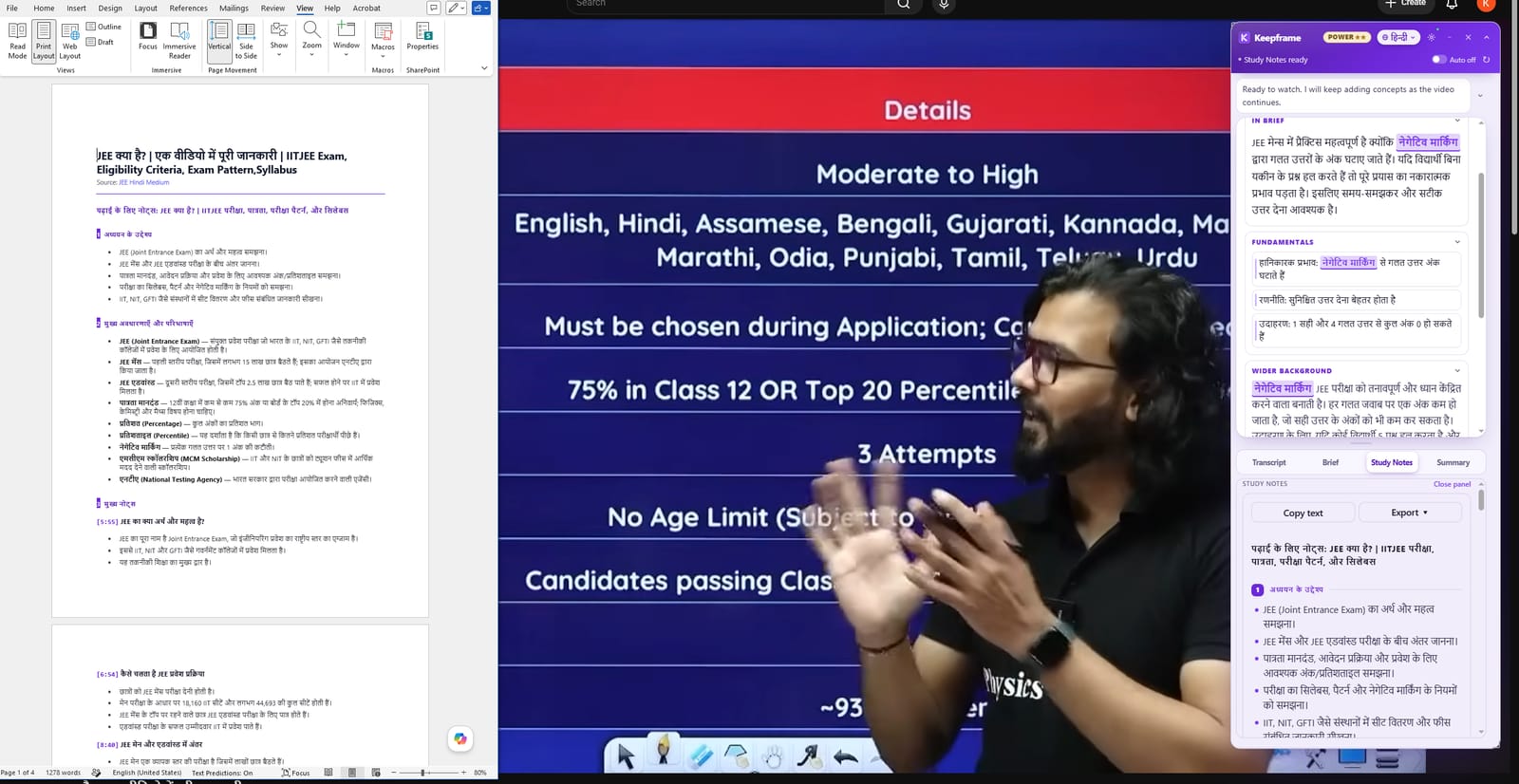The height and width of the screenshot is (784, 1519).
Task: Click the Word zoom slider handle
Action: coord(422,773)
